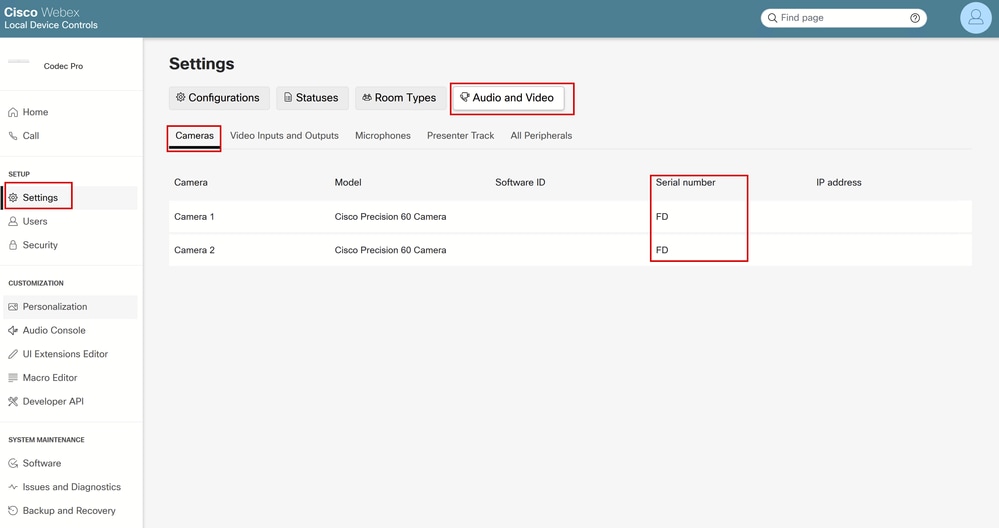
Task: Click inside the Find page search field
Action: click(x=844, y=18)
